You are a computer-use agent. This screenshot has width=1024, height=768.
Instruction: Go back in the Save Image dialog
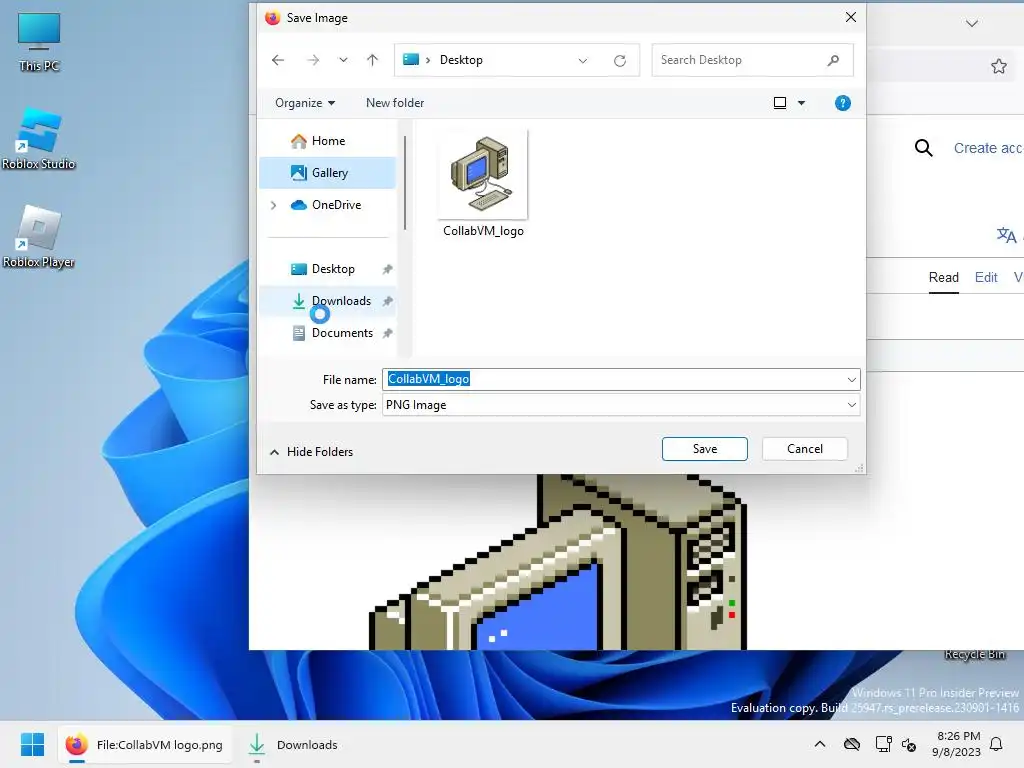tap(278, 60)
